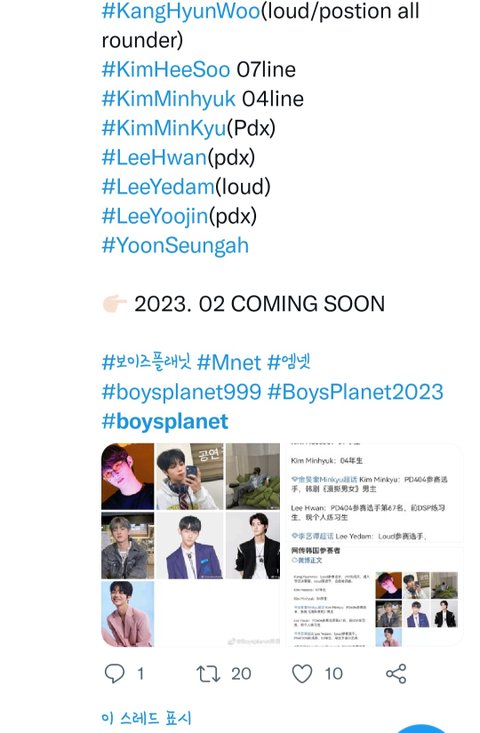
Task: Open the #LeeHwan hashtag
Action: [x=154, y=158]
